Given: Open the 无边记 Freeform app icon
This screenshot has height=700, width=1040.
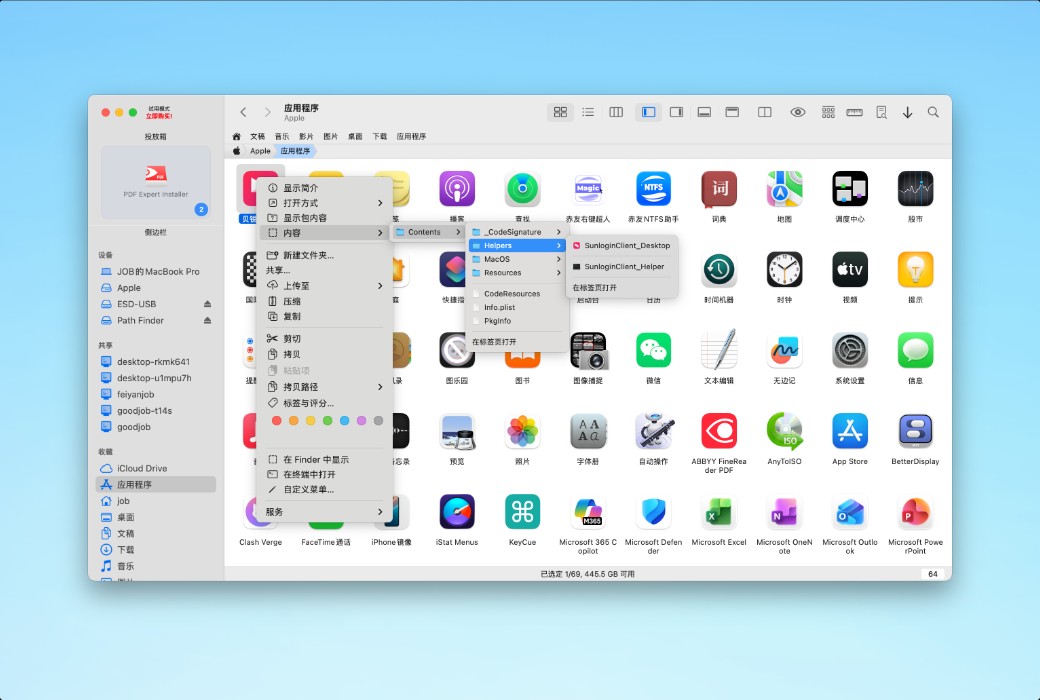Looking at the screenshot, I should click(785, 350).
